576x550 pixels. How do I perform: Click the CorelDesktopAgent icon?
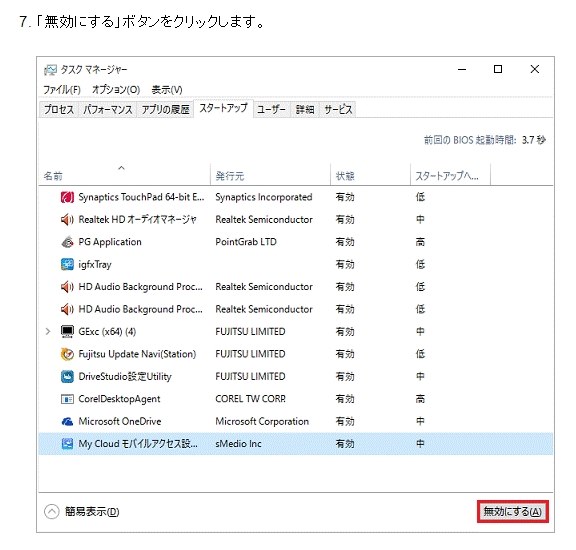(67, 399)
